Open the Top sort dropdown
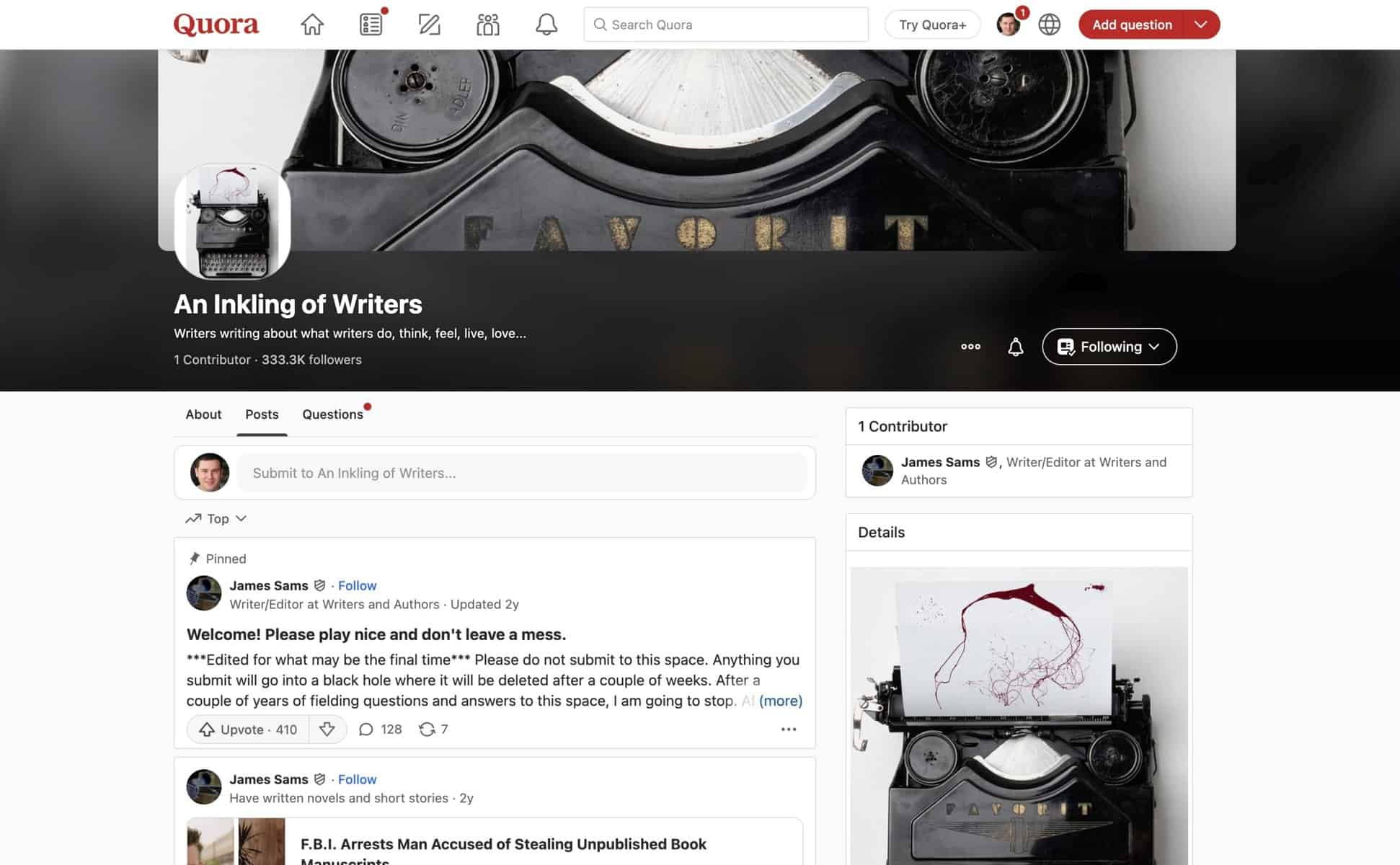The width and height of the screenshot is (1400, 865). [x=216, y=519]
